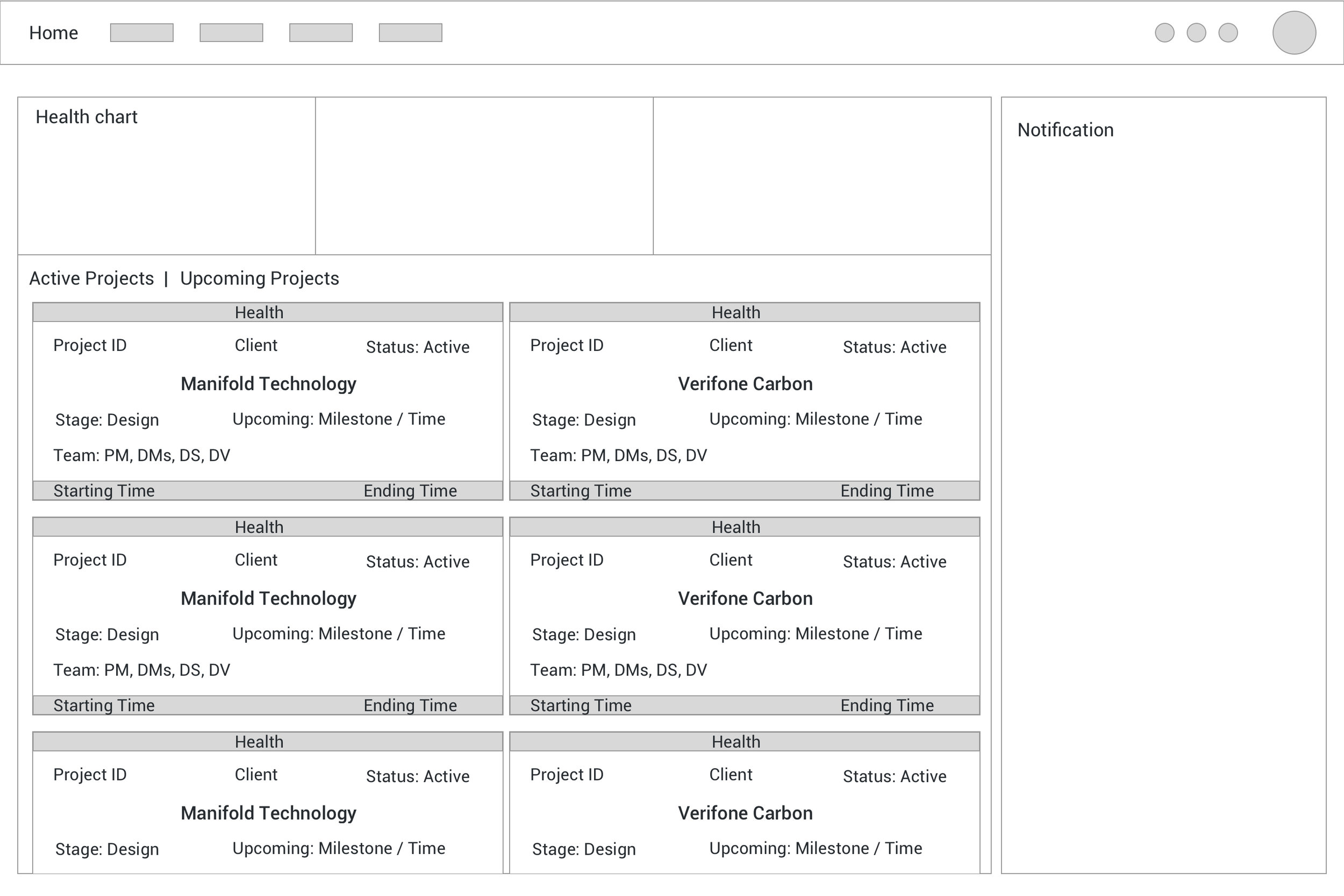Click Health bar on first Manifold Technology card
This screenshot has height=896, width=1344.
tap(268, 313)
